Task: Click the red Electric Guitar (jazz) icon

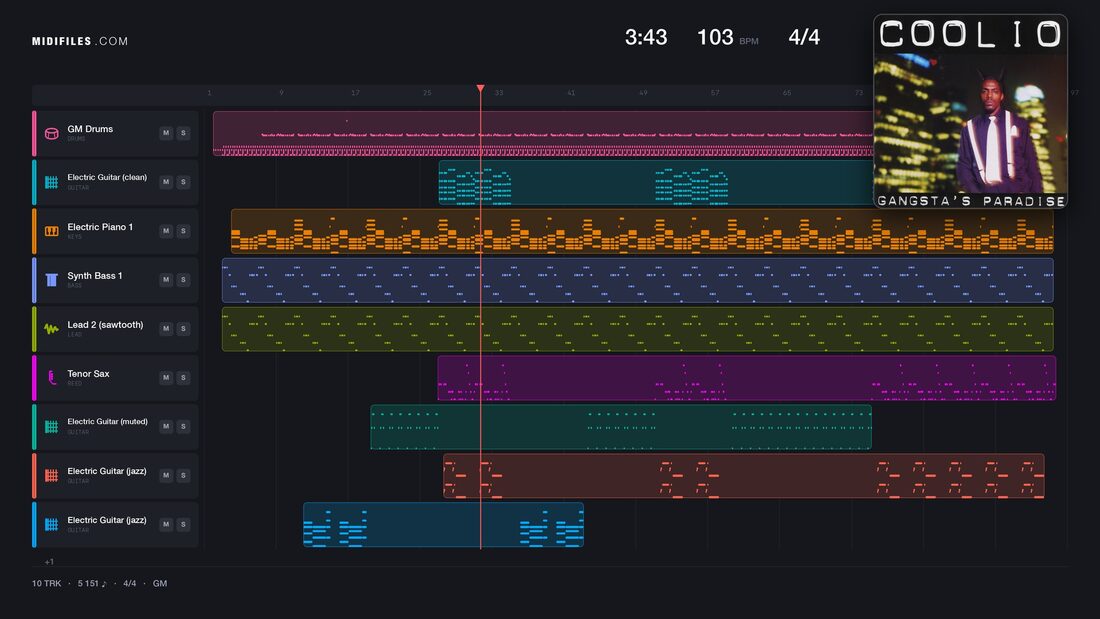Action: 51,475
